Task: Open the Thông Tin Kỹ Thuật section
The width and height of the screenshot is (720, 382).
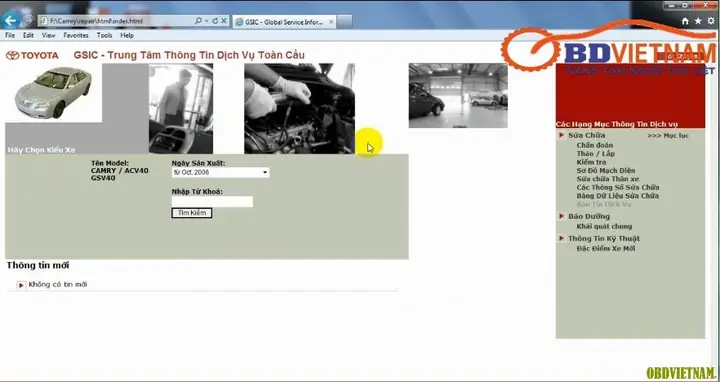Action: point(604,239)
